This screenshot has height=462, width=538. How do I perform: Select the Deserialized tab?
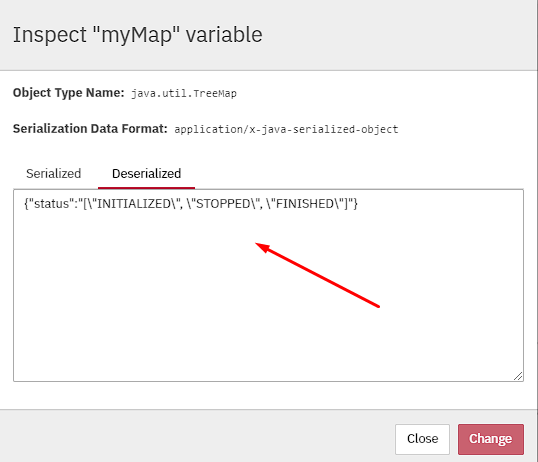click(147, 174)
